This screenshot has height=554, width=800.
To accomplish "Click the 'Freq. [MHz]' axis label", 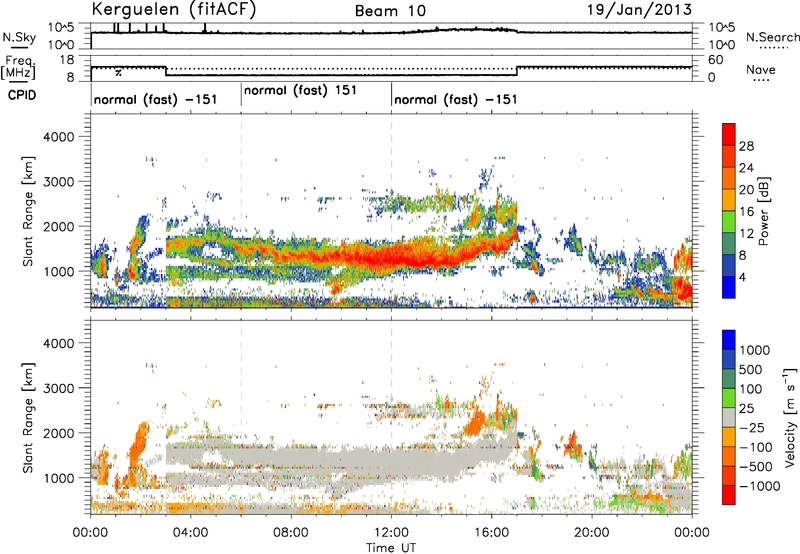I will tap(18, 67).
